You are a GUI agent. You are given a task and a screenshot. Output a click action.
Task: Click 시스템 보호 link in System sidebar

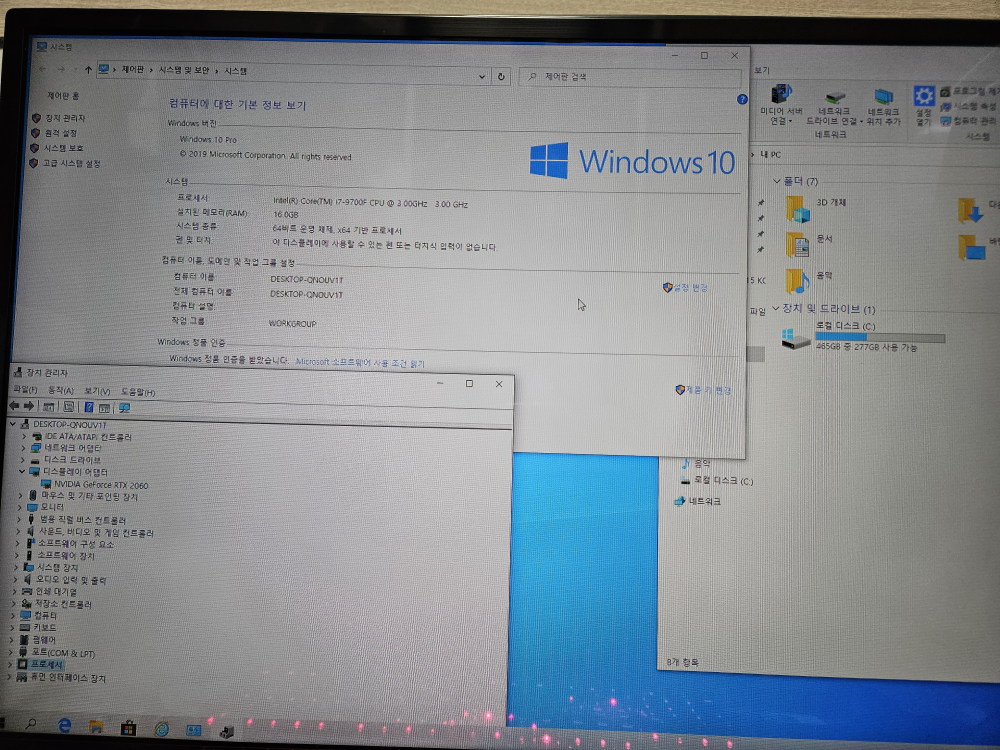(63, 148)
